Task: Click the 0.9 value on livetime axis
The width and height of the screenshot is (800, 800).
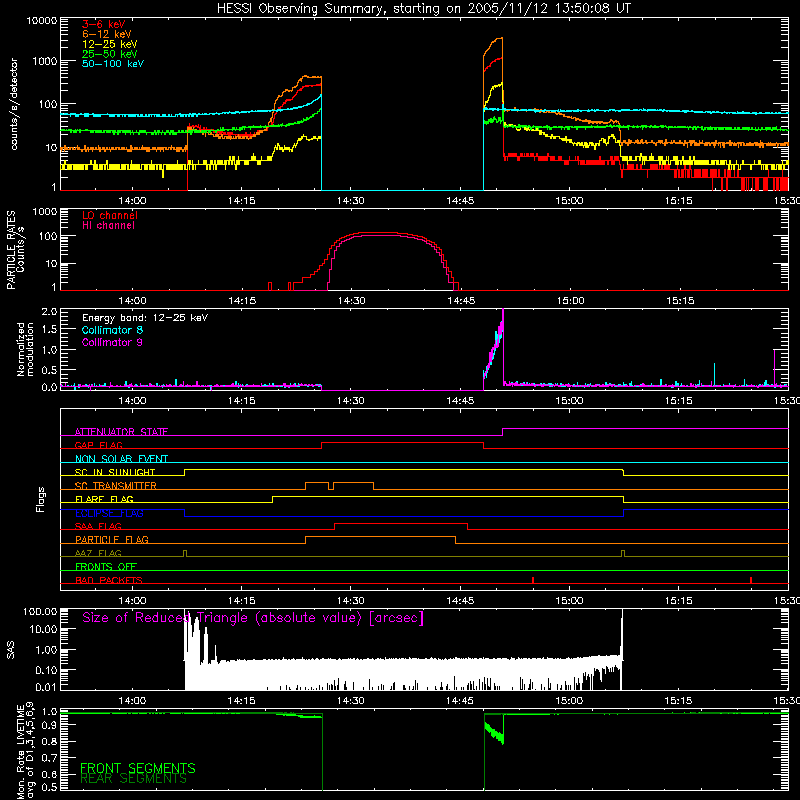Action: [51, 724]
